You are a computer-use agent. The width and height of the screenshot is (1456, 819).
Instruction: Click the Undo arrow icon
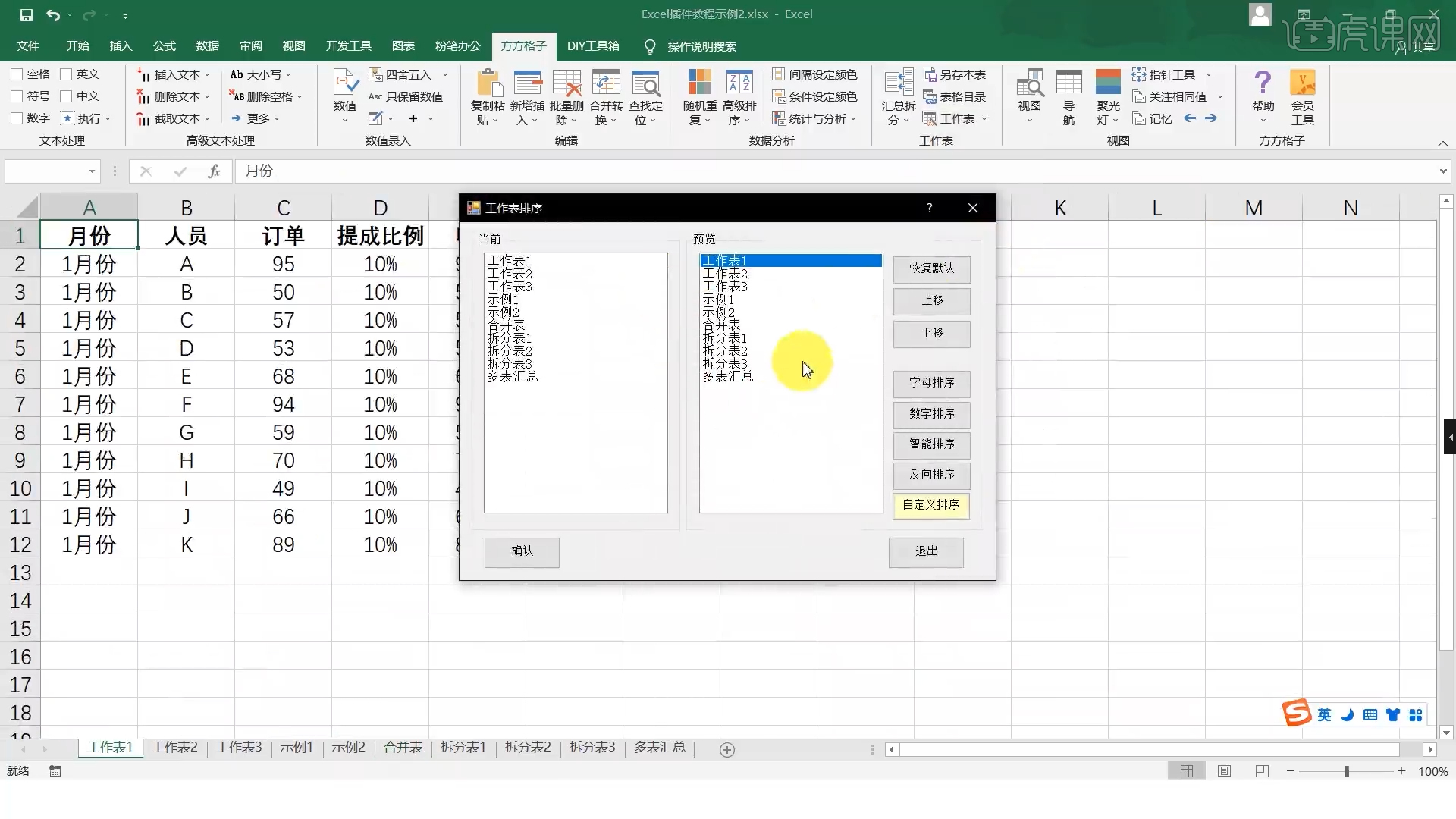pos(52,14)
